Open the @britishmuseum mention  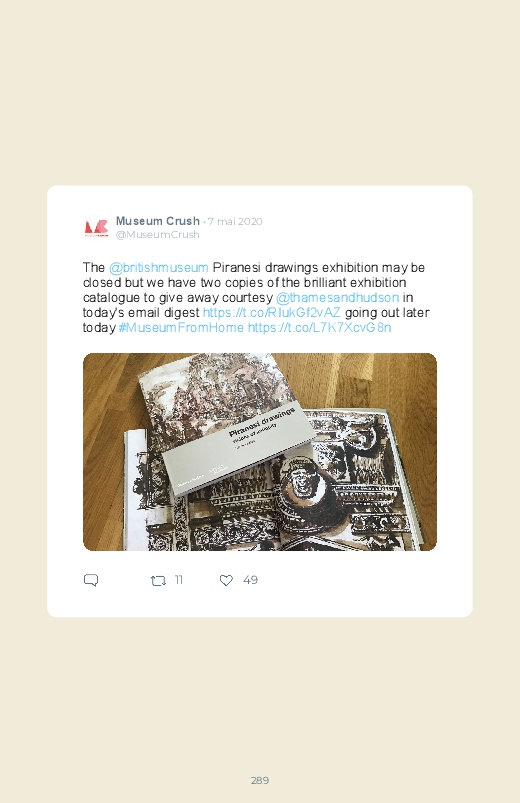tap(158, 267)
